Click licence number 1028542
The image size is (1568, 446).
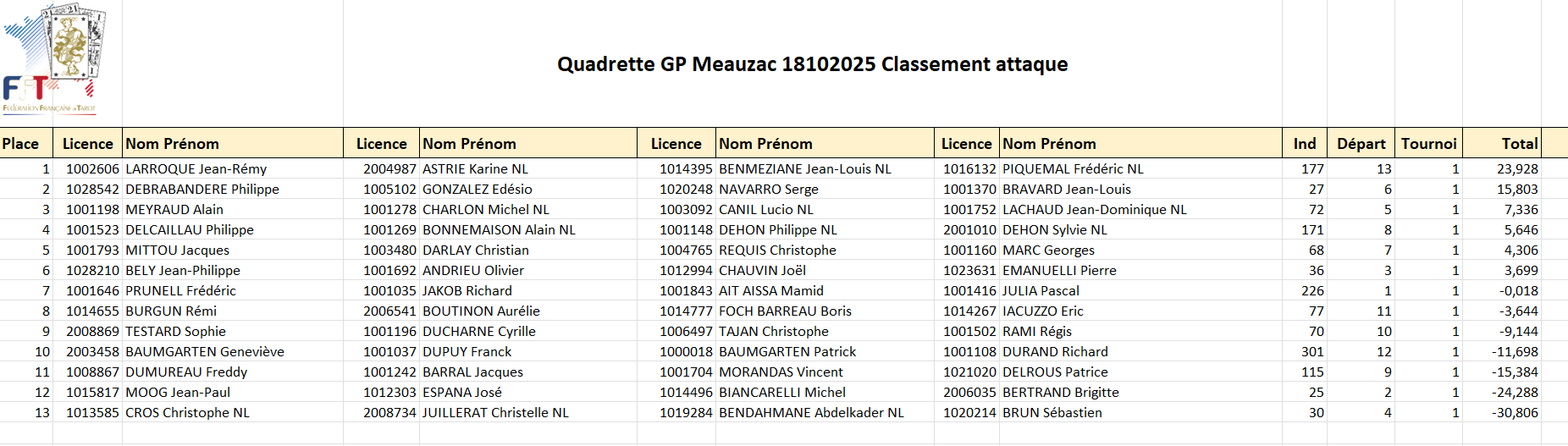(92, 190)
